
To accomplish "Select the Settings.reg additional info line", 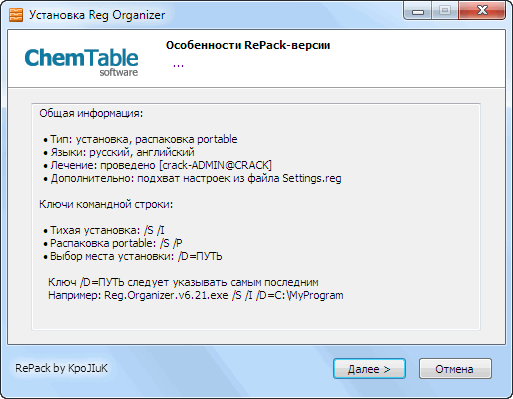I will [x=192, y=178].
